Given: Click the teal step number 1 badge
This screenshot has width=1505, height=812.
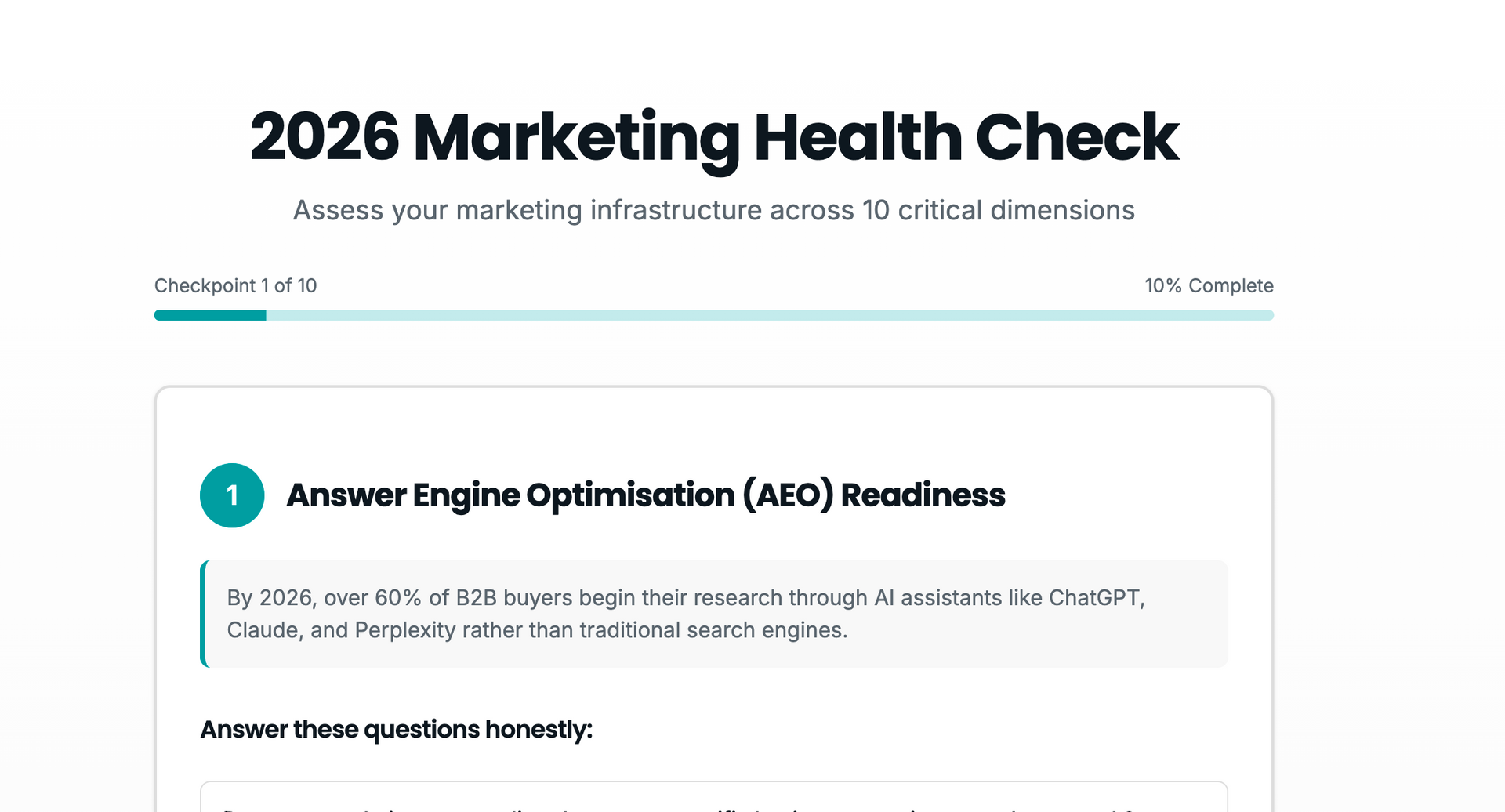Looking at the screenshot, I should point(232,495).
